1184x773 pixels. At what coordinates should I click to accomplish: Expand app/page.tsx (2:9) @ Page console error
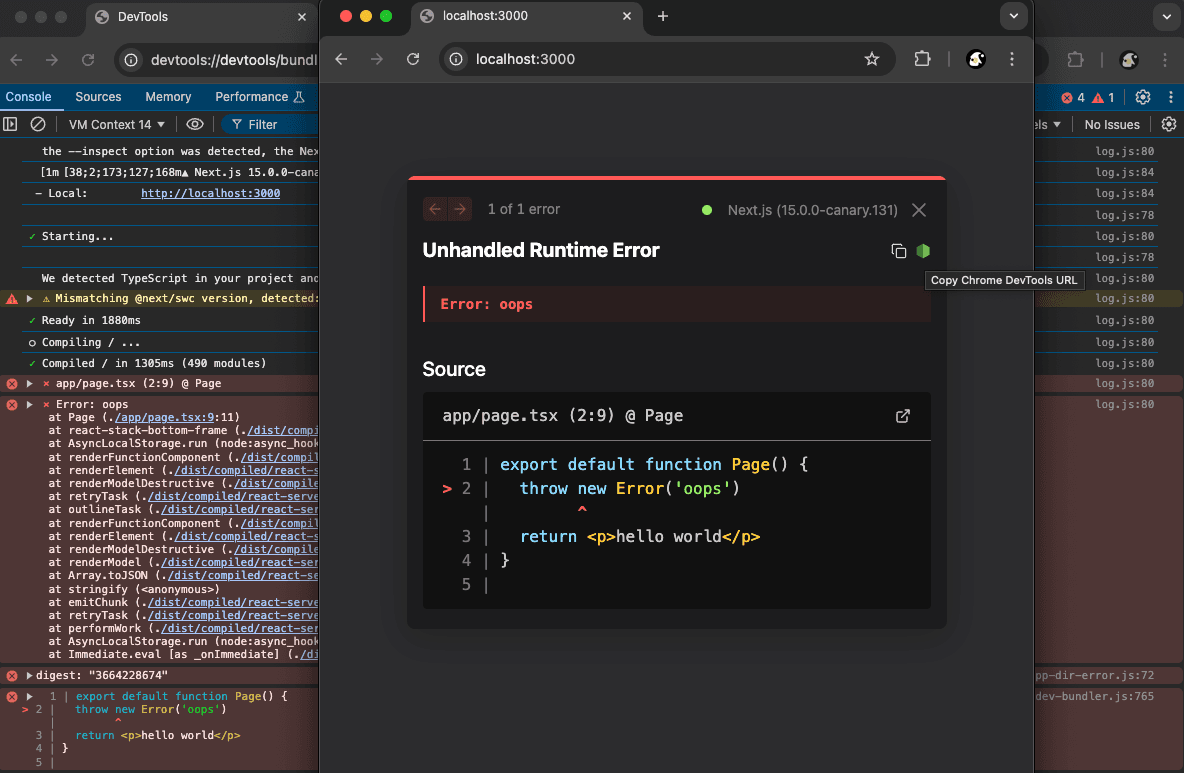(29, 383)
